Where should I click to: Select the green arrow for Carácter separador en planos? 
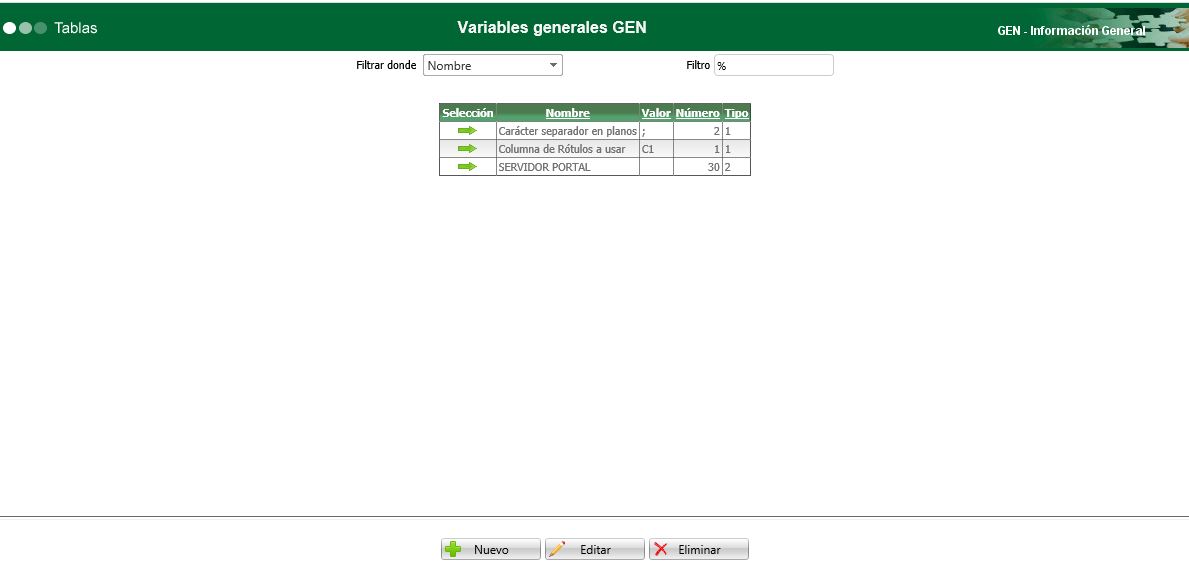(x=466, y=130)
